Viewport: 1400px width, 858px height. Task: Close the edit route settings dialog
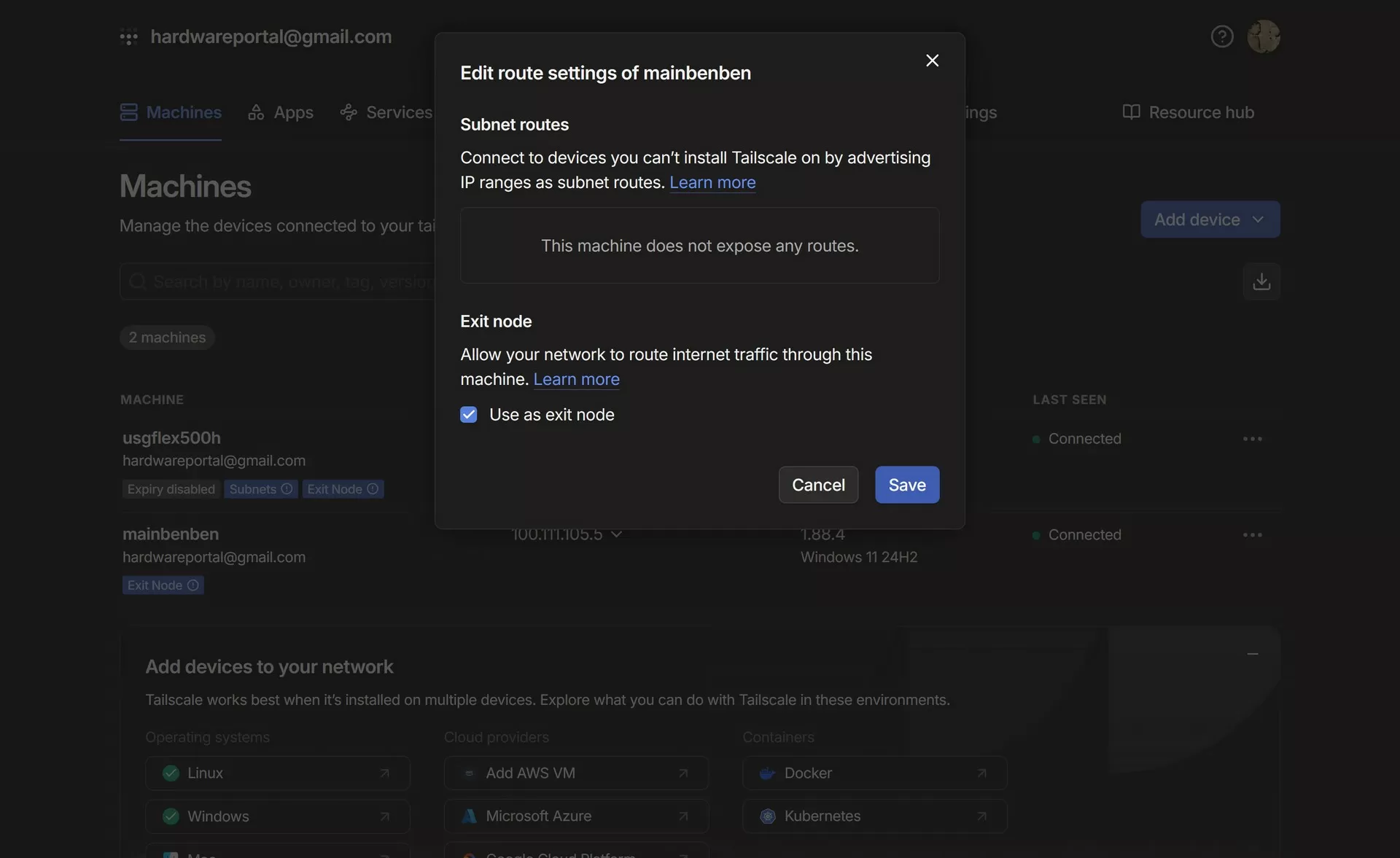932,61
